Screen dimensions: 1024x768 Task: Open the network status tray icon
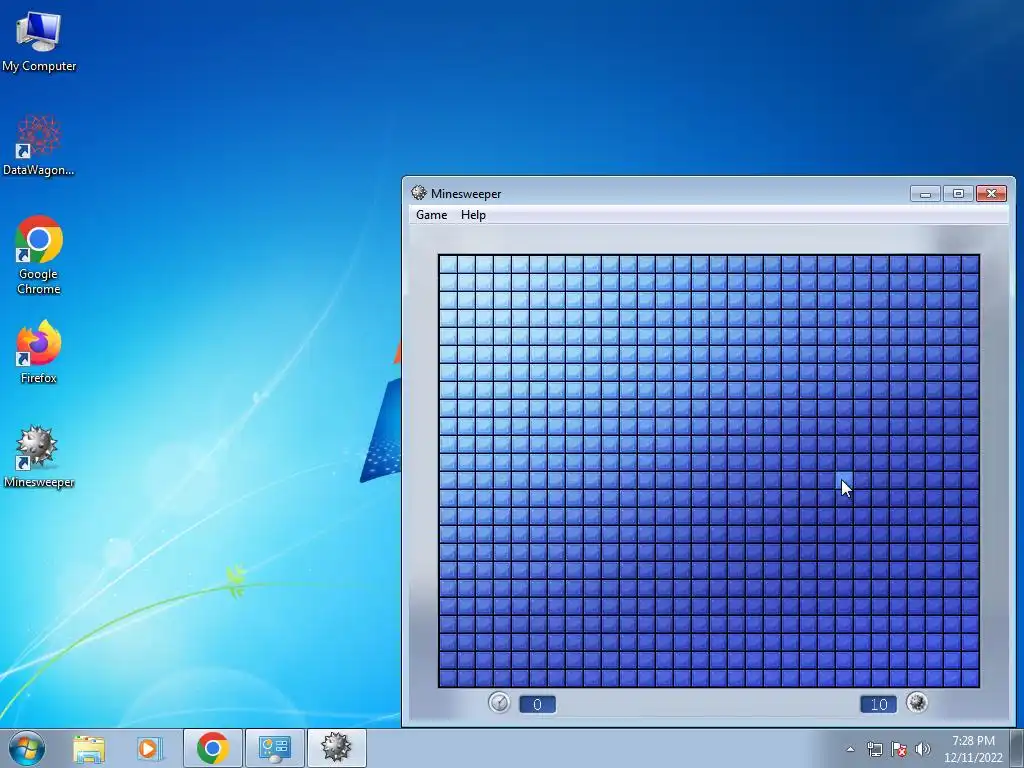[x=874, y=749]
